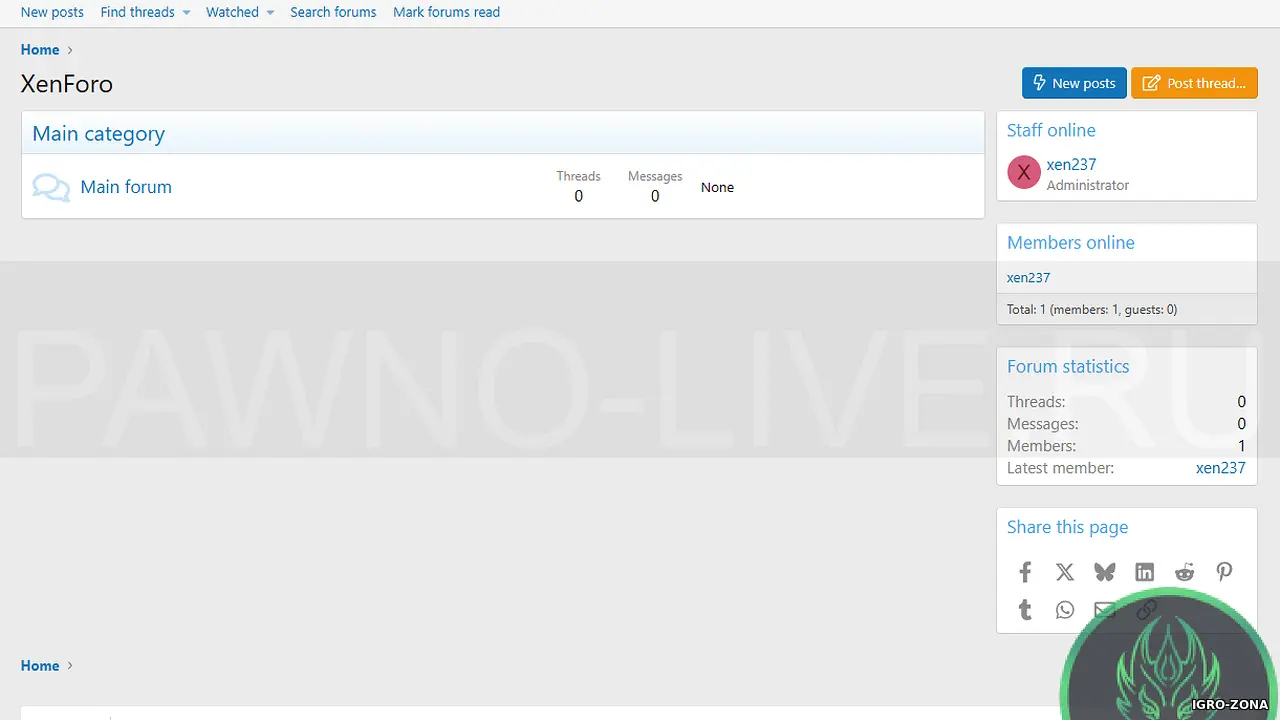This screenshot has width=1280, height=720.
Task: Click Home breadcrumb at top
Action: [x=40, y=50]
